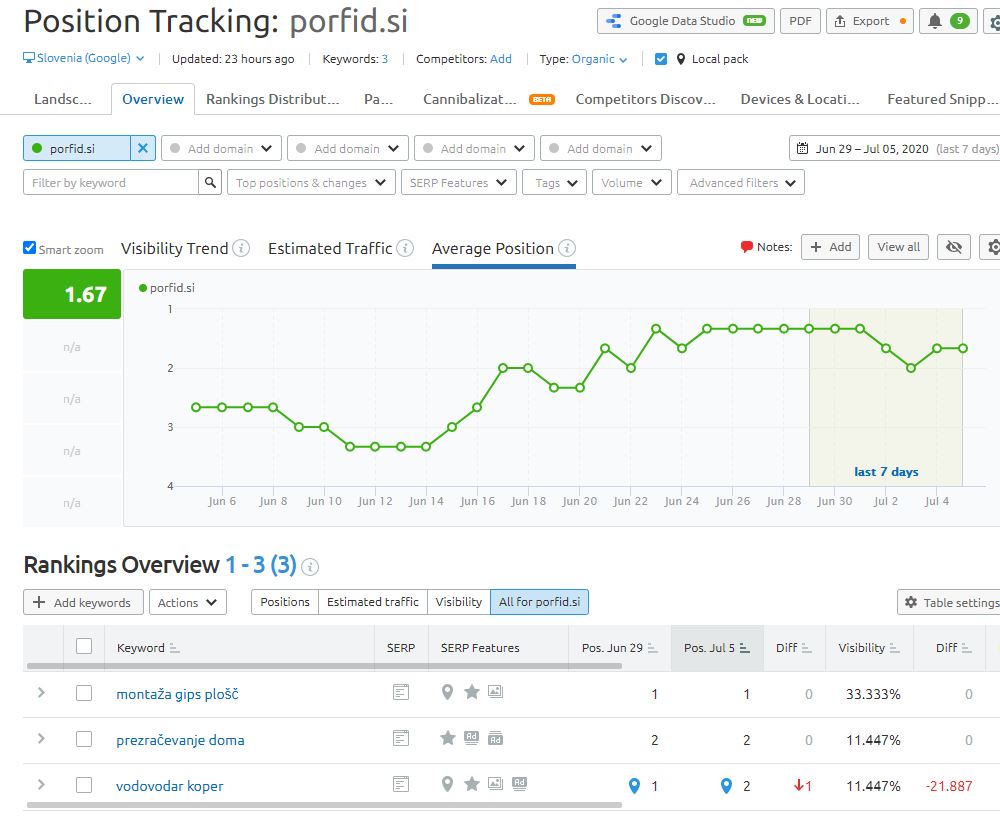Select the prezračevanje doma row checkbox
Screen dimensions: 1000x826
tap(84, 739)
